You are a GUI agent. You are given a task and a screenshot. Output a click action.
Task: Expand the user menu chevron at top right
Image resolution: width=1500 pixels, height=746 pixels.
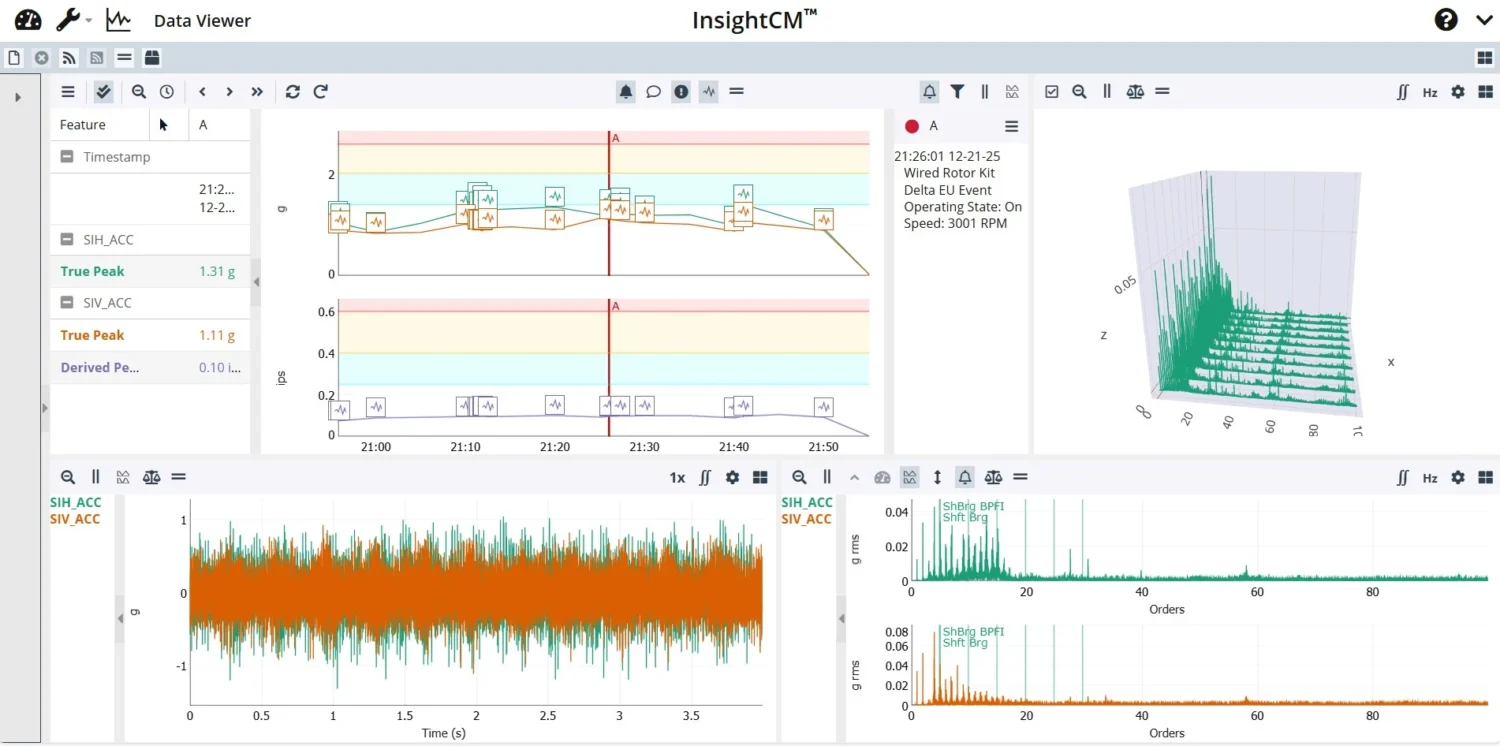tap(1483, 20)
